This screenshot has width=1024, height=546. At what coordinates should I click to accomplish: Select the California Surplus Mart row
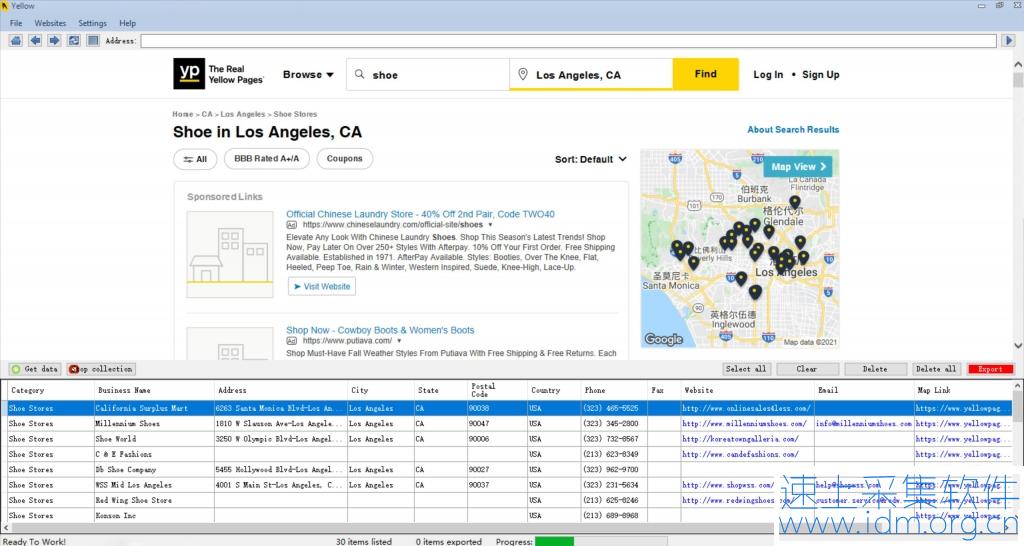click(509, 408)
